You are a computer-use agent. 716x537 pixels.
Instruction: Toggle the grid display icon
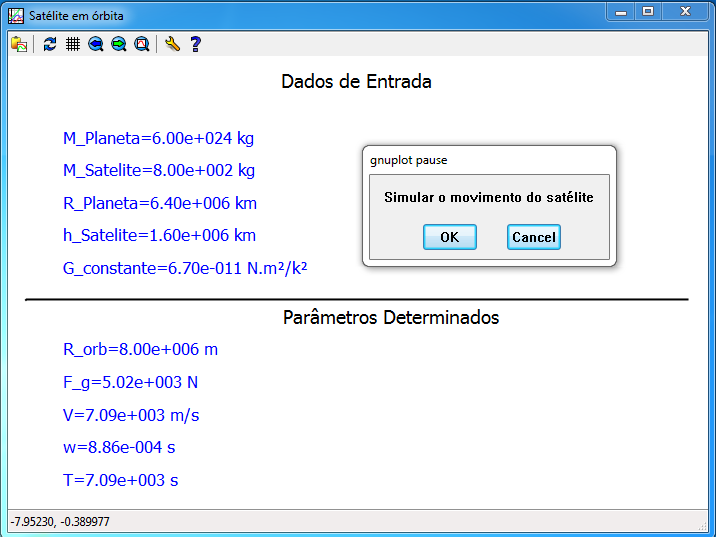[x=73, y=44]
